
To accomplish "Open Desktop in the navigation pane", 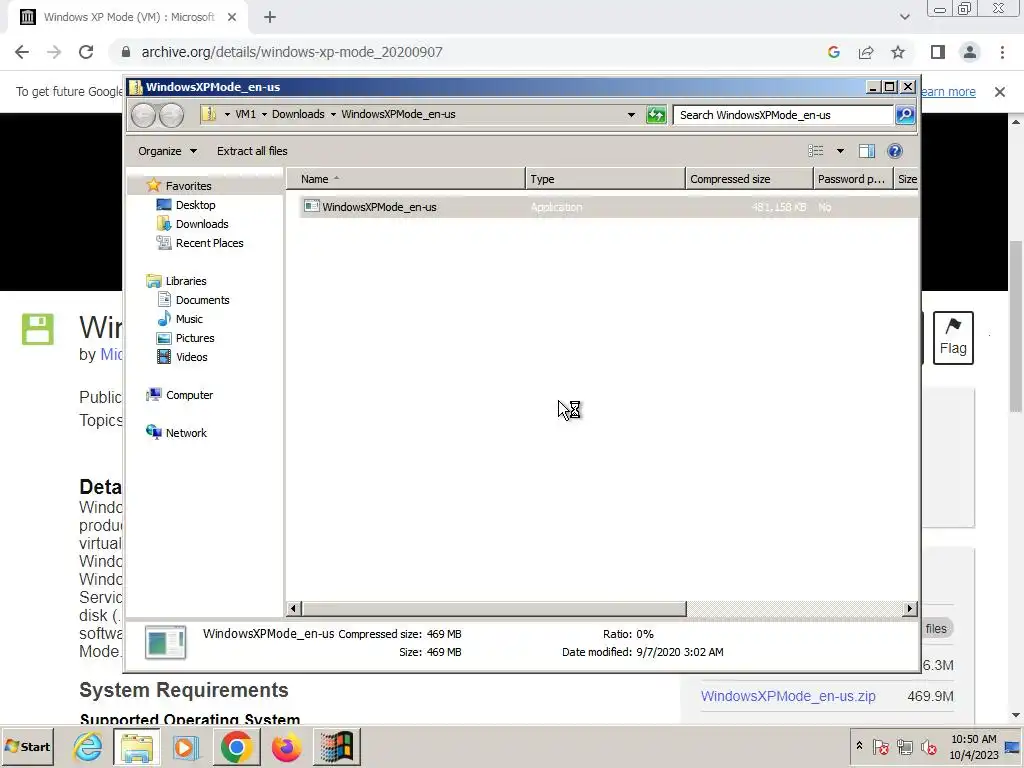I will point(195,205).
